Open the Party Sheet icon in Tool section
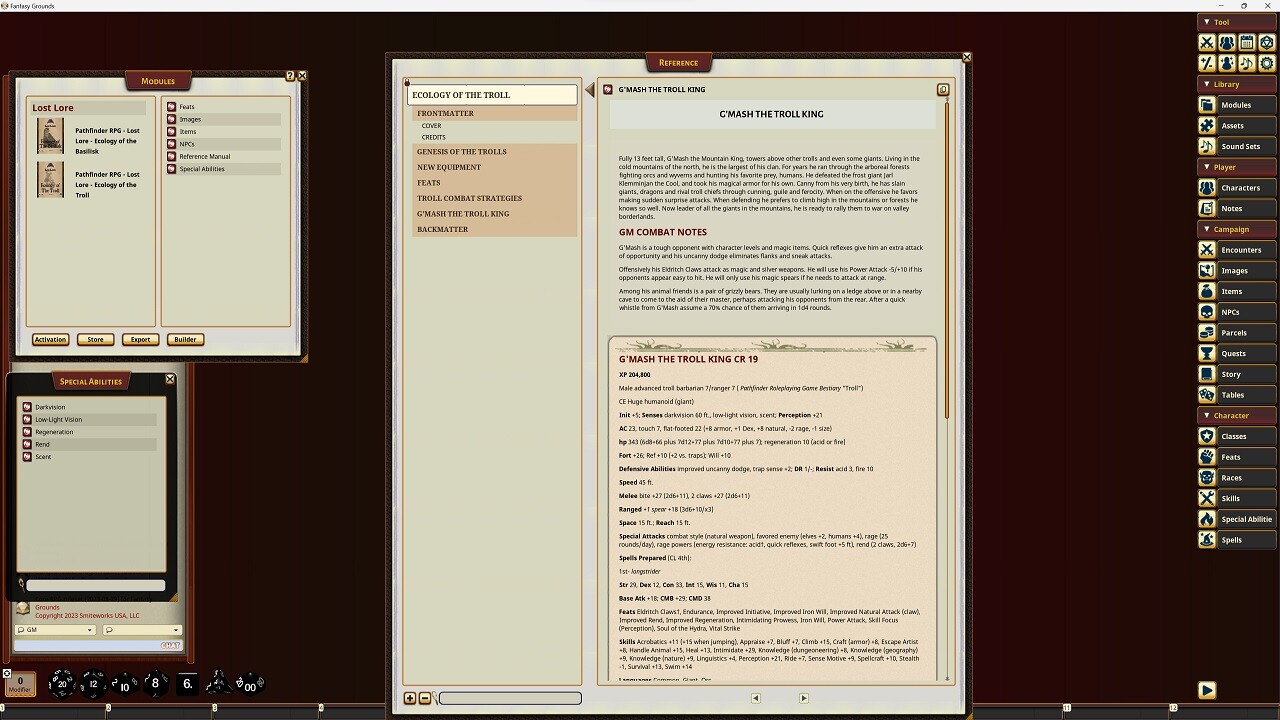This screenshot has height=720, width=1280. coord(1226,42)
